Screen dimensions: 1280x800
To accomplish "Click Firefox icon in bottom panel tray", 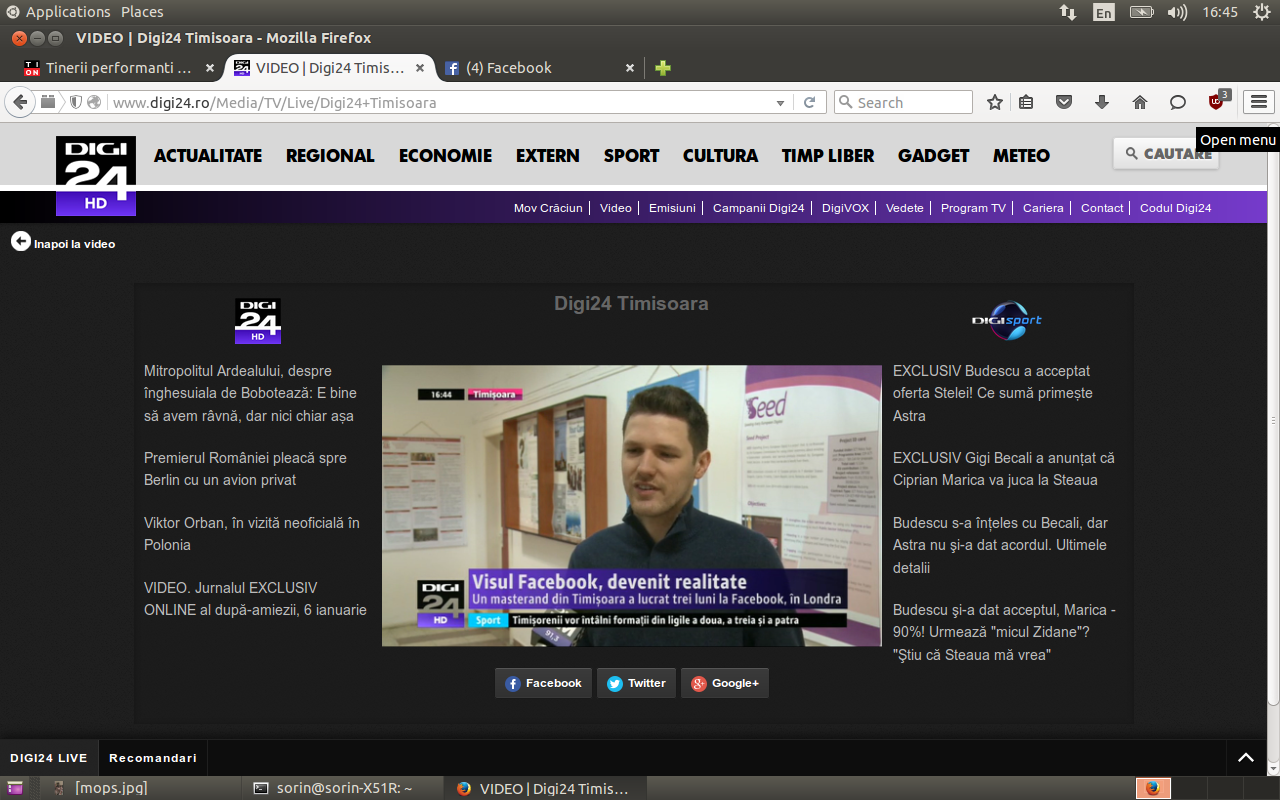I will point(1153,788).
